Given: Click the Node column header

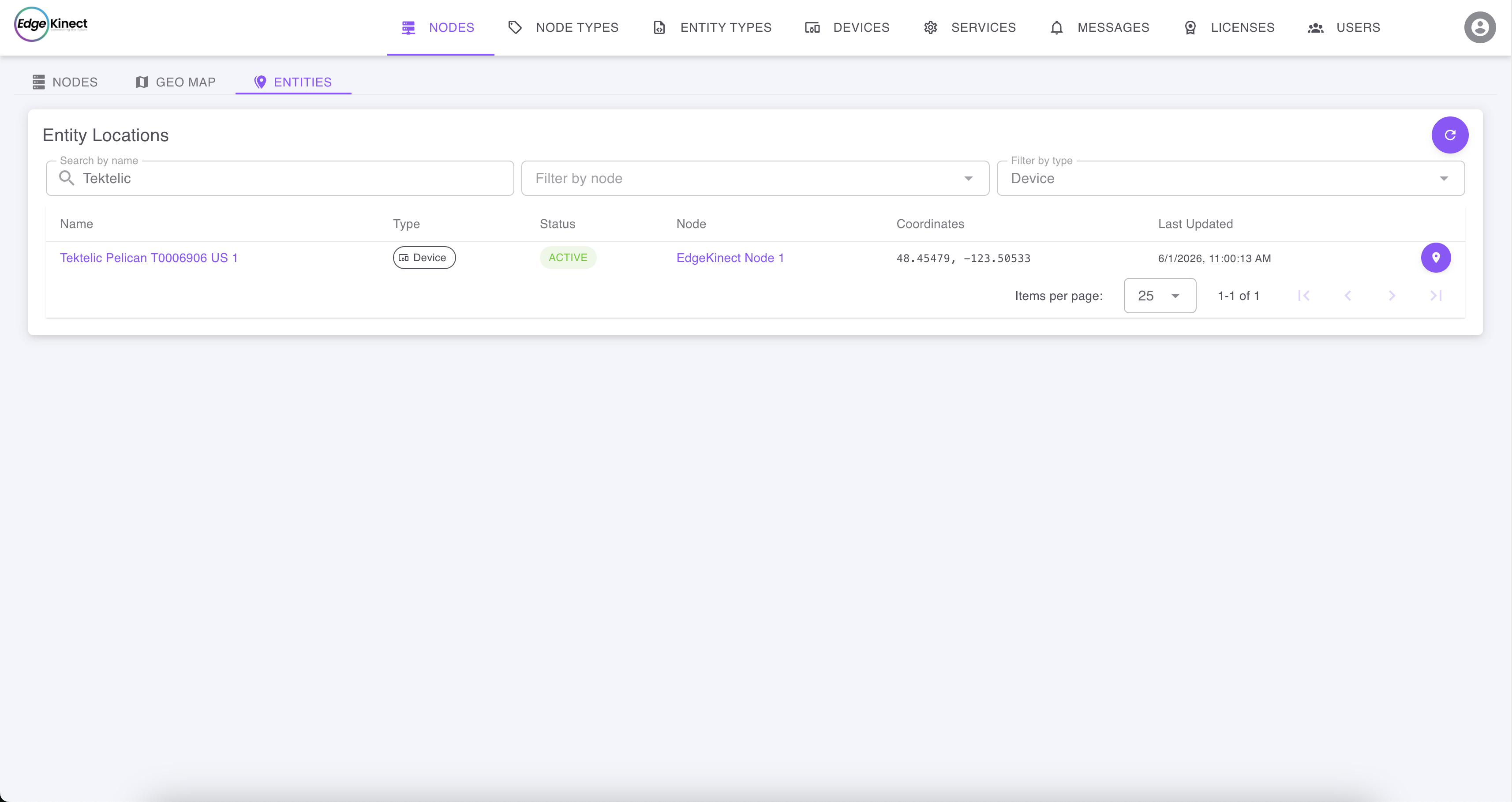Looking at the screenshot, I should [x=691, y=224].
